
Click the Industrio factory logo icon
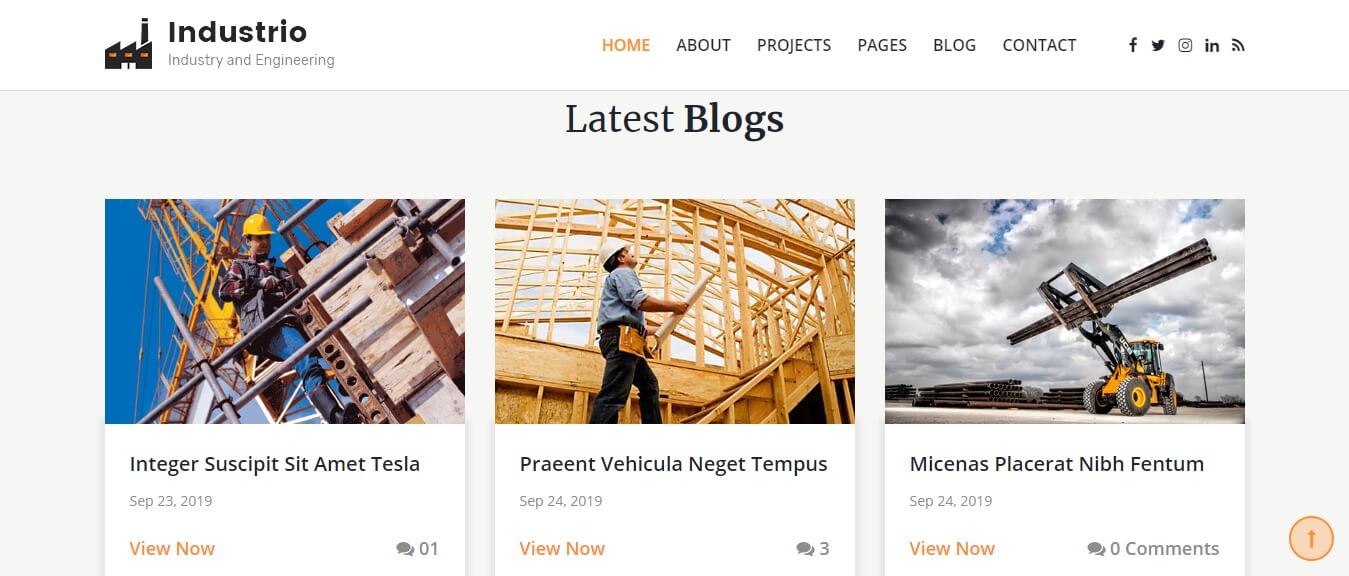(x=129, y=44)
